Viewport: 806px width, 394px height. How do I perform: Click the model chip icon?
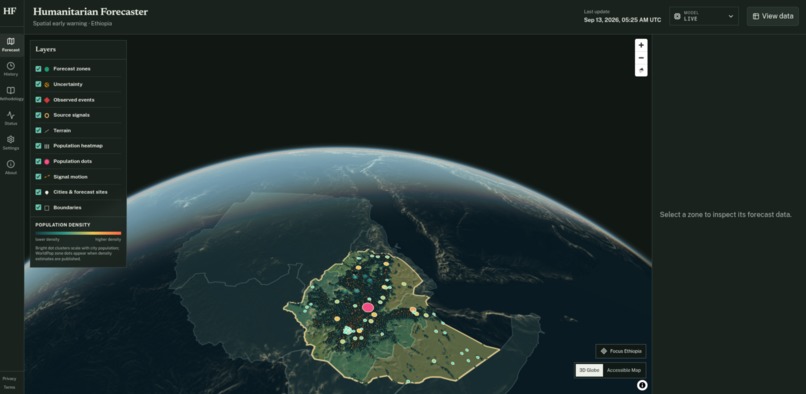pyautogui.click(x=677, y=16)
